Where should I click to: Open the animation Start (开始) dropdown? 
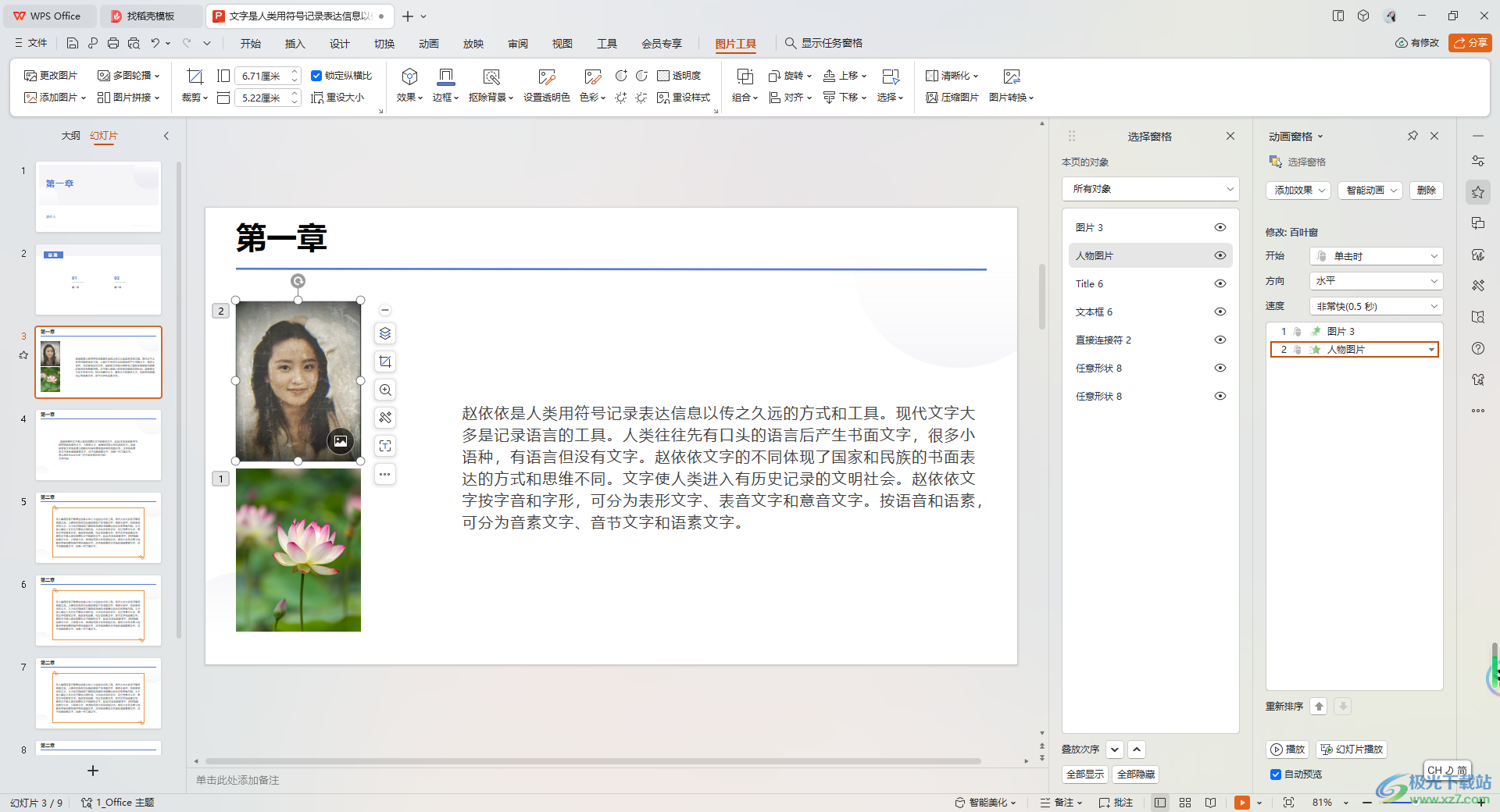(1376, 256)
